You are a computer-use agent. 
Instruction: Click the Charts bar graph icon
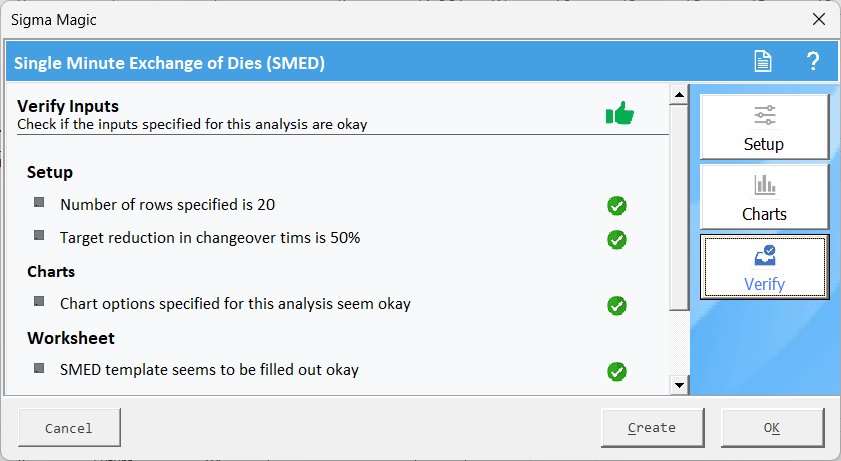pyautogui.click(x=764, y=185)
